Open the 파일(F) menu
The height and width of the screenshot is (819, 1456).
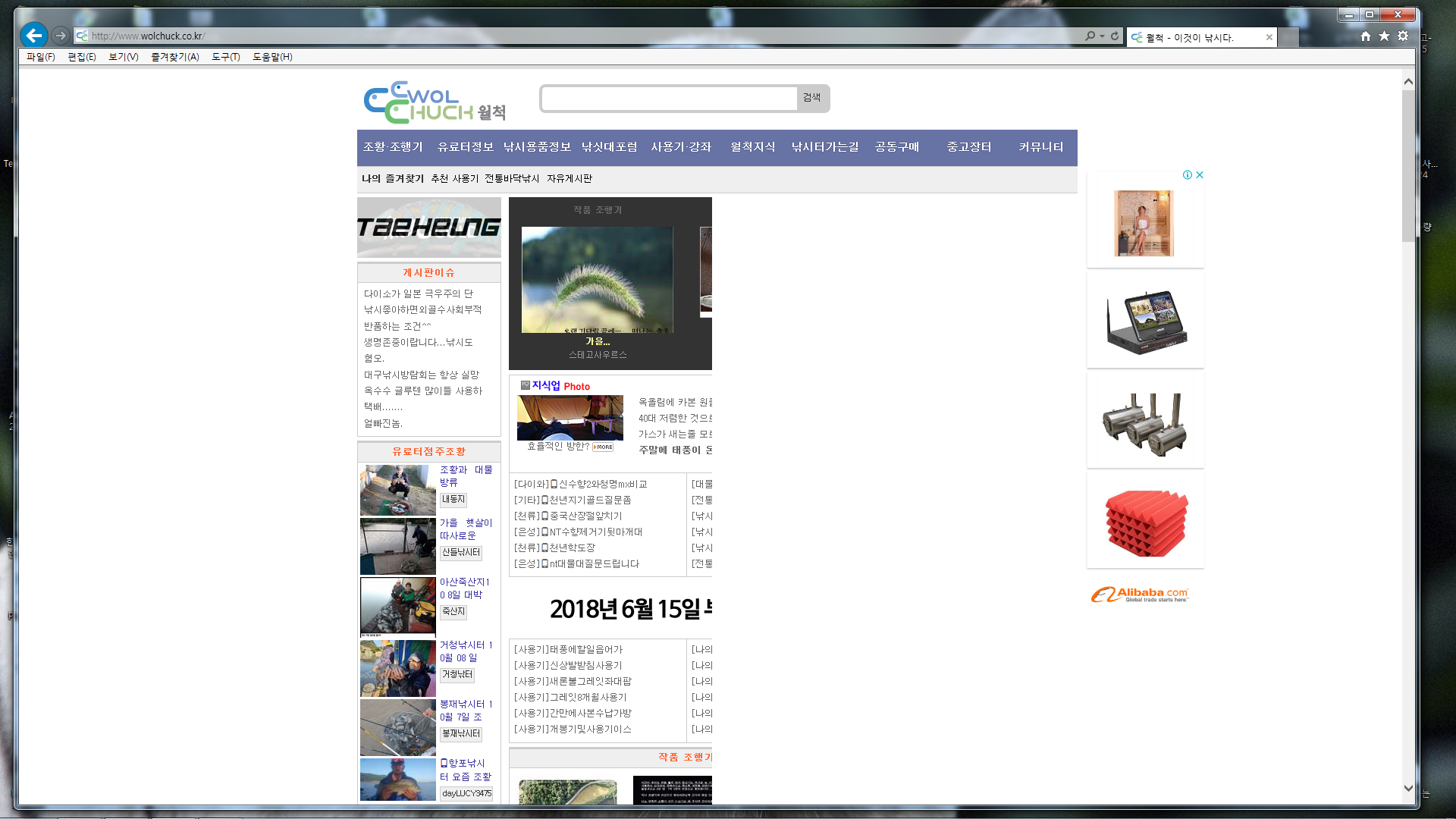click(40, 57)
